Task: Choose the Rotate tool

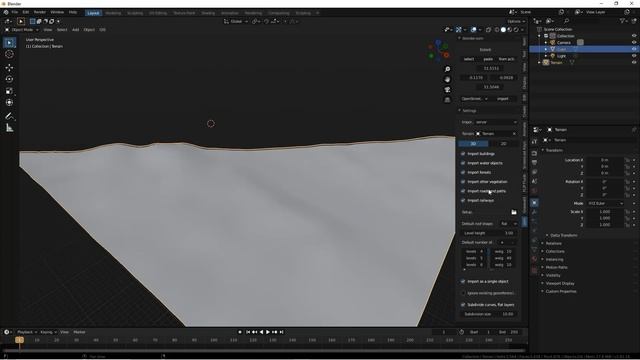Action: pos(9,79)
